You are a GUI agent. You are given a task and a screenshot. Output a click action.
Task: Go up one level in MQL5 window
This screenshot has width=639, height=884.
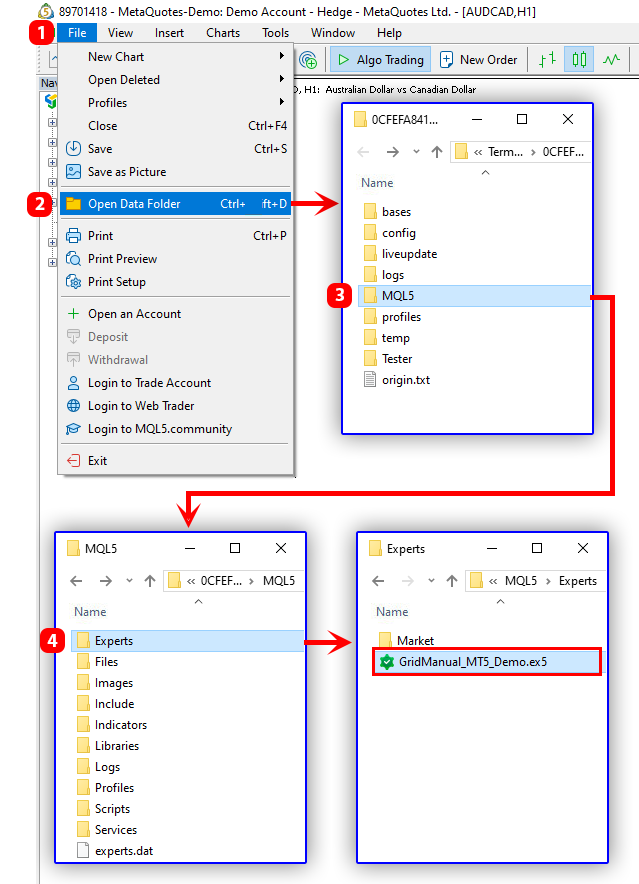pyautogui.click(x=149, y=581)
